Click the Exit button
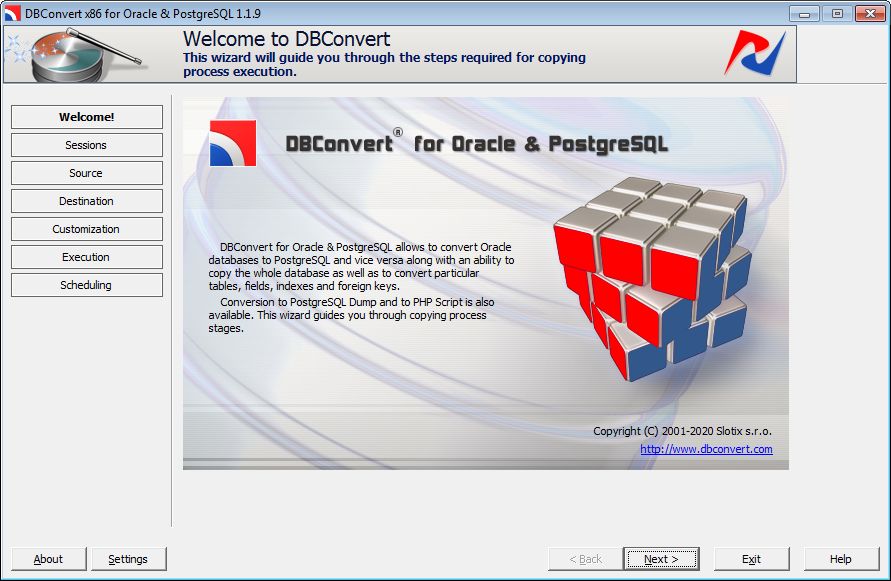Image resolution: width=891 pixels, height=581 pixels. (x=751, y=558)
